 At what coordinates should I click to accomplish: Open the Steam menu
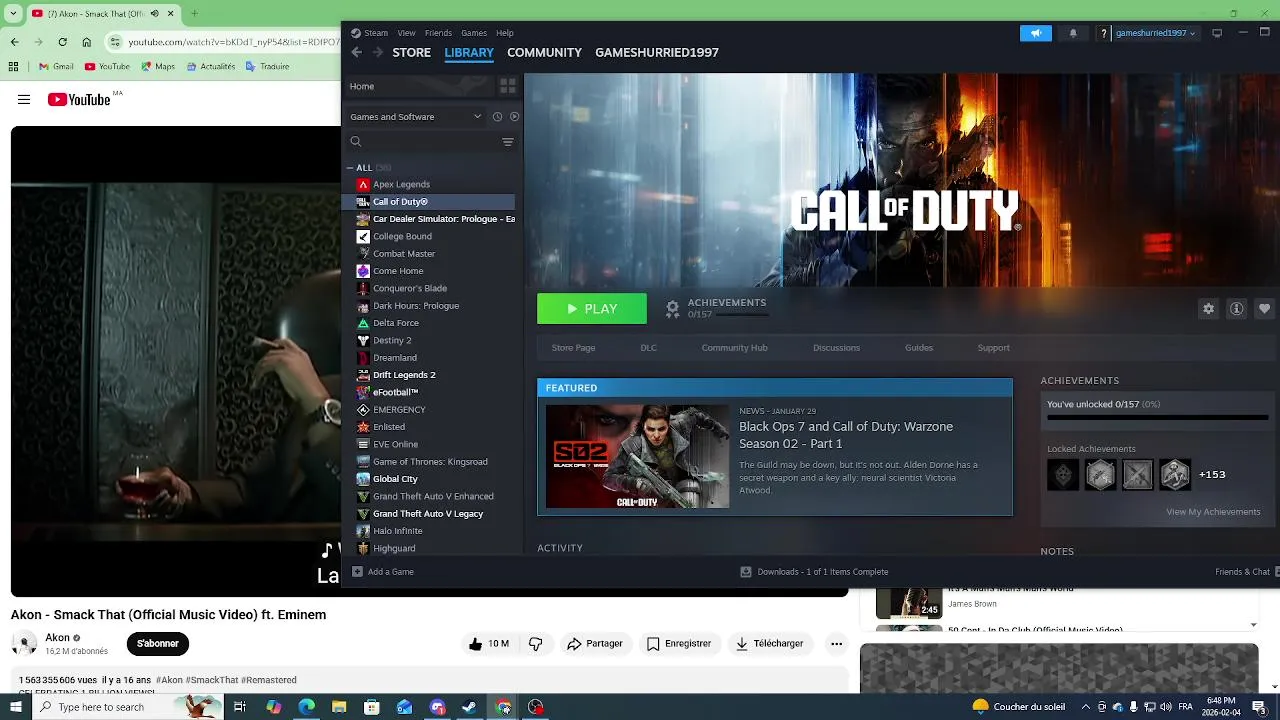[x=370, y=33]
